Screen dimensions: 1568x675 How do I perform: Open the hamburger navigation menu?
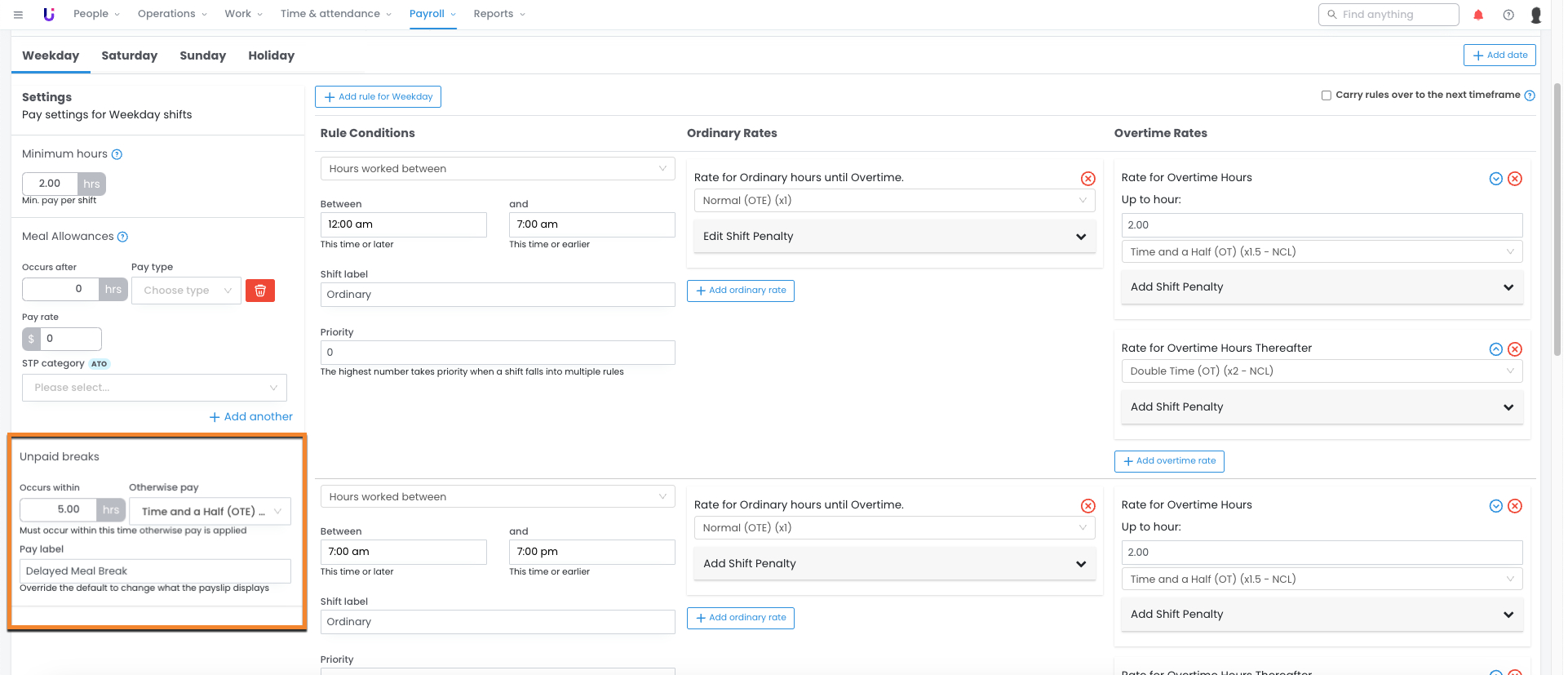coord(18,15)
